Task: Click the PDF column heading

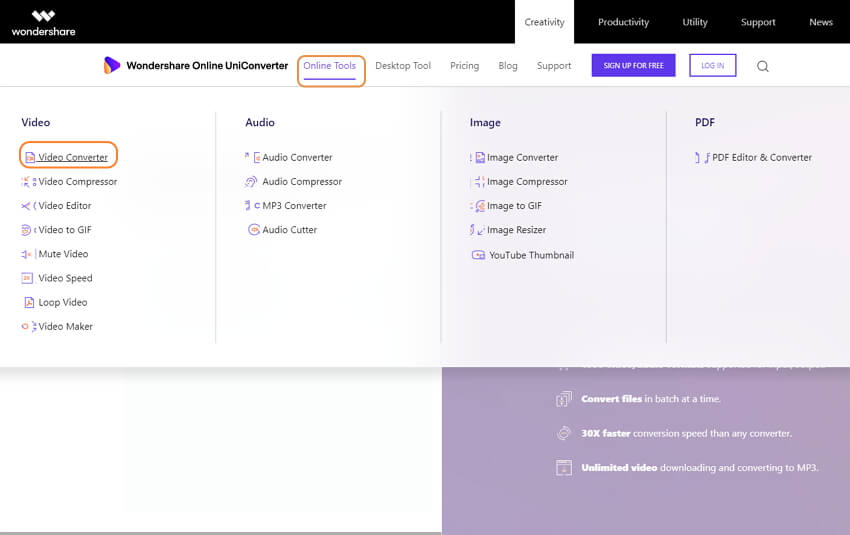Action: [705, 123]
